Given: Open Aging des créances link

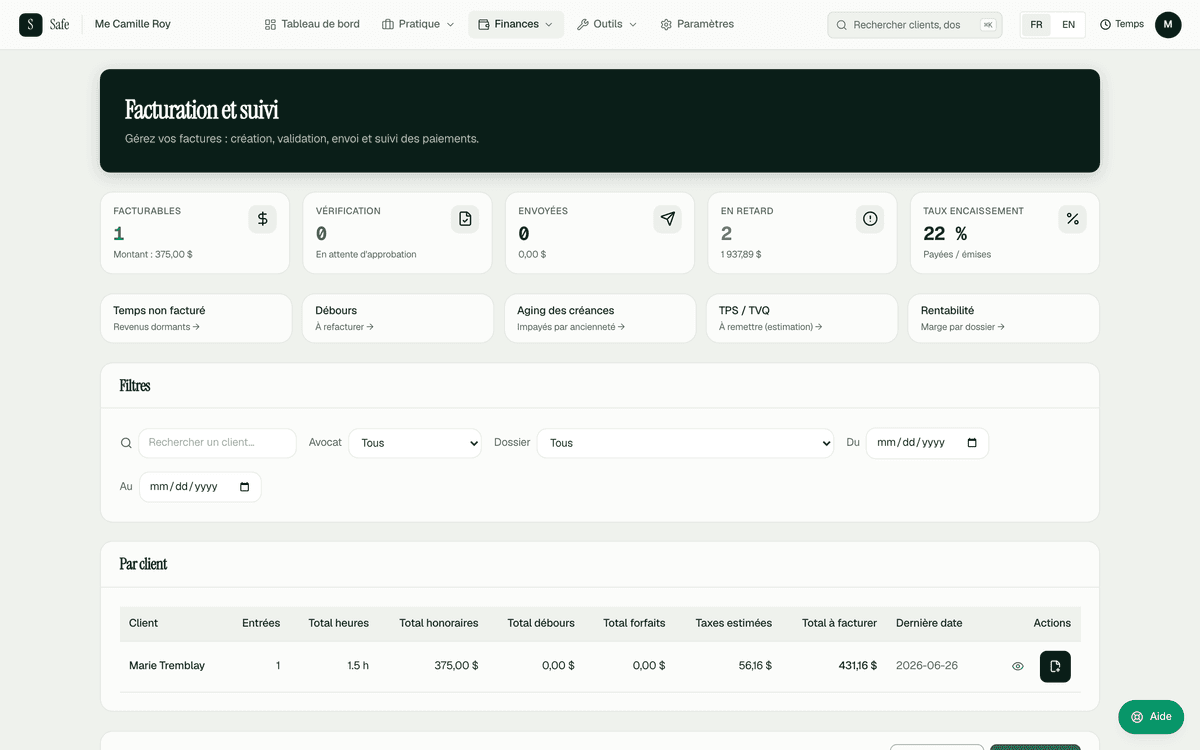Looking at the screenshot, I should click(600, 318).
